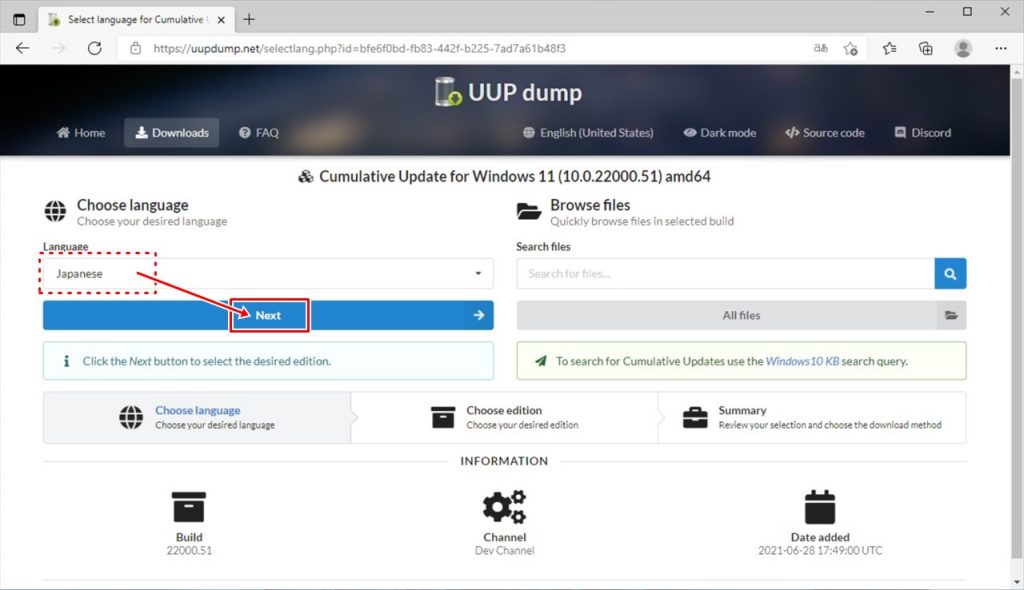The width and height of the screenshot is (1024, 590).
Task: Click the archive icon in Choose edition step
Action: point(443,418)
